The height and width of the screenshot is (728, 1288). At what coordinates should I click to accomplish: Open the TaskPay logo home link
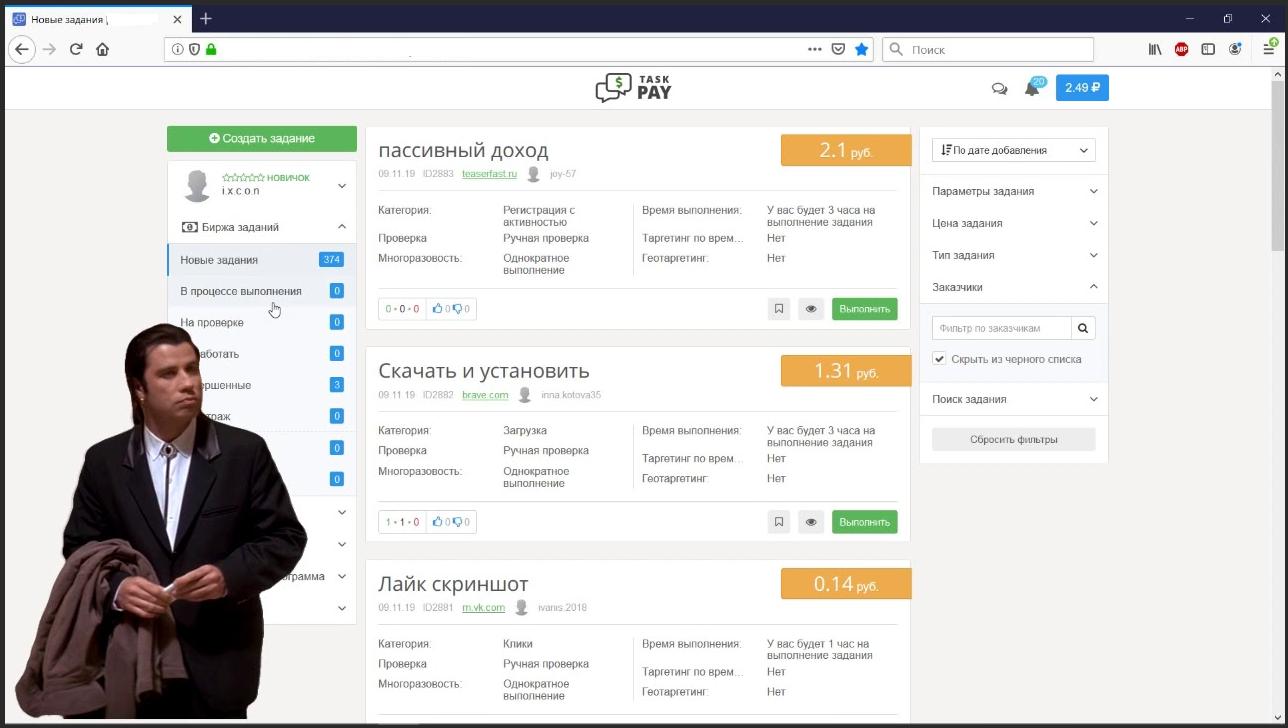click(x=634, y=88)
